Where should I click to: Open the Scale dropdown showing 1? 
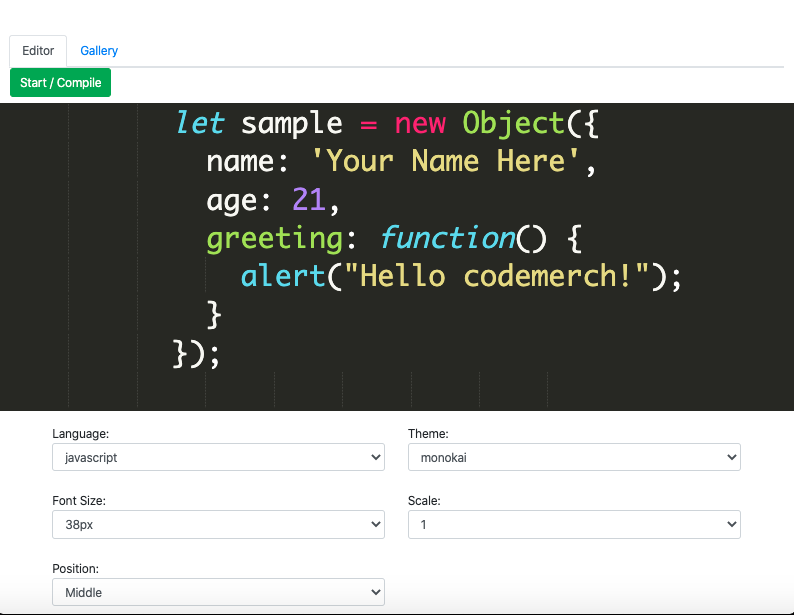click(x=574, y=524)
